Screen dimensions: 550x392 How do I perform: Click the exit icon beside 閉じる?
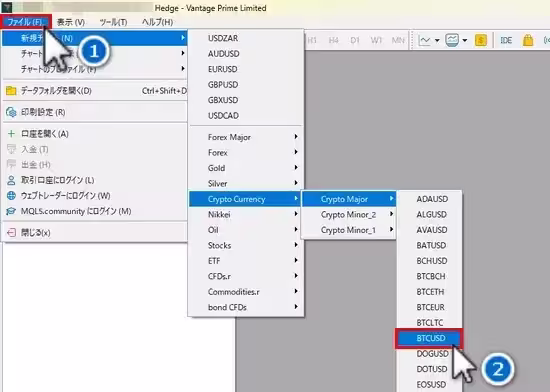coord(11,232)
